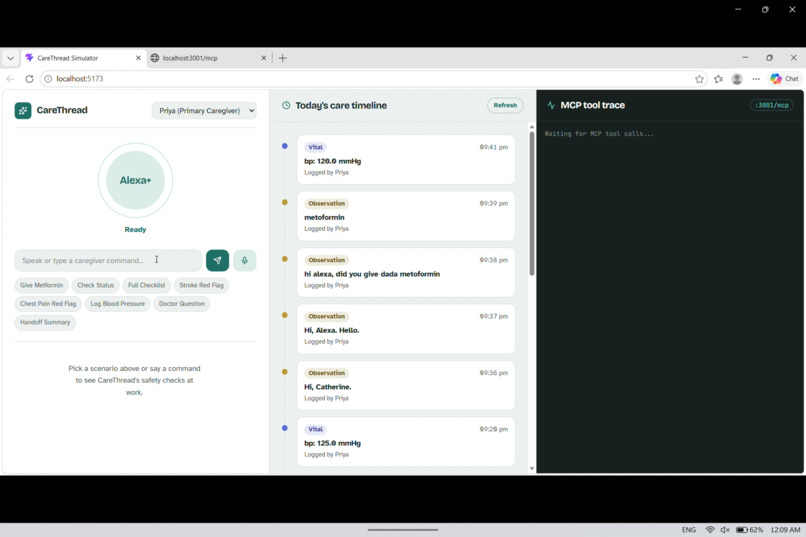Click the :3001/mcp port badge

pyautogui.click(x=772, y=105)
